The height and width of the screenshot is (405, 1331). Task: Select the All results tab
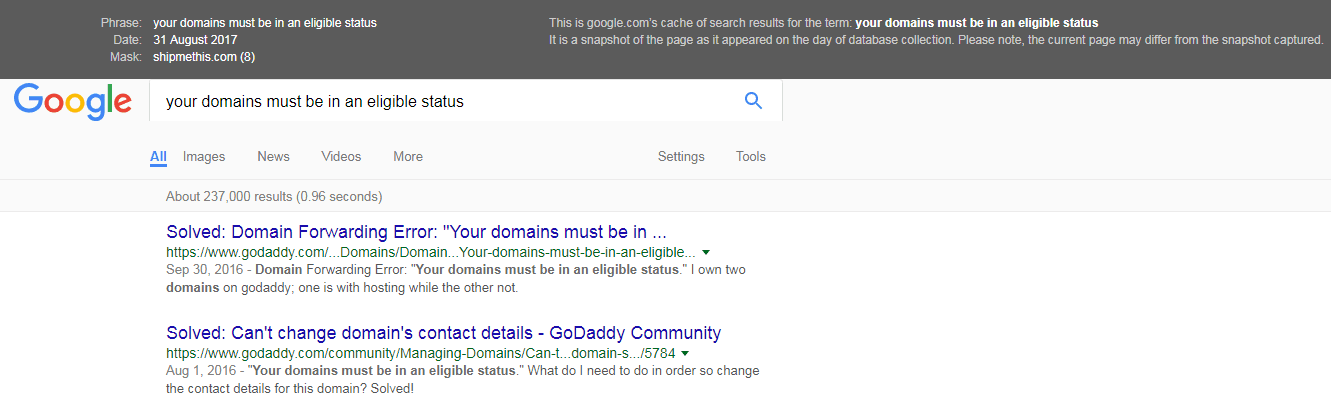pos(158,157)
